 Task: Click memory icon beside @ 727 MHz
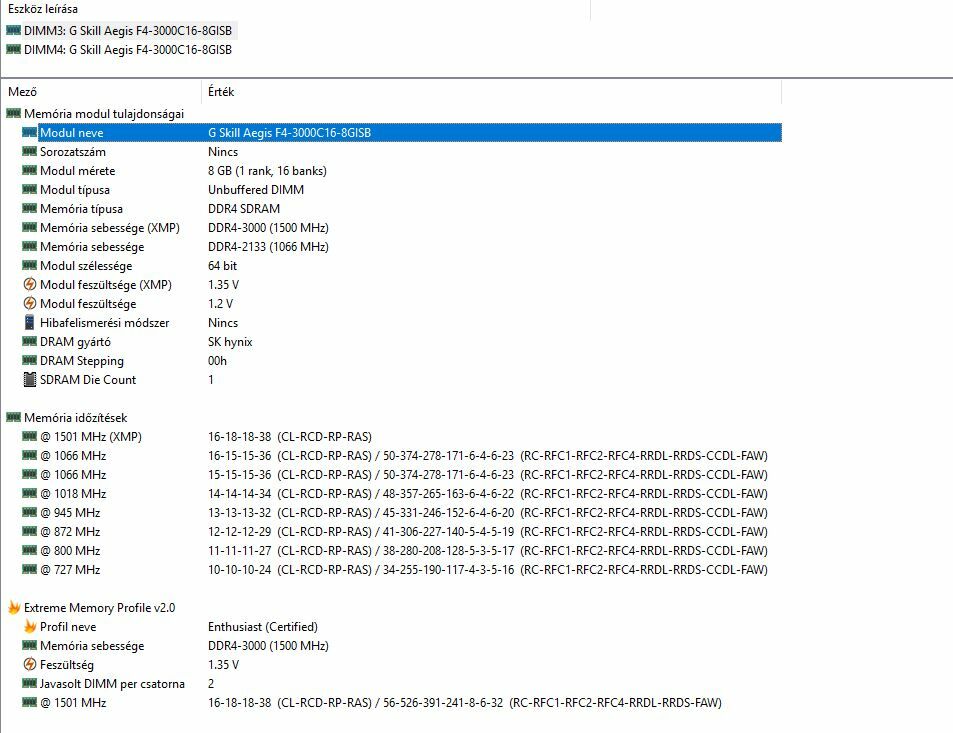(x=29, y=569)
